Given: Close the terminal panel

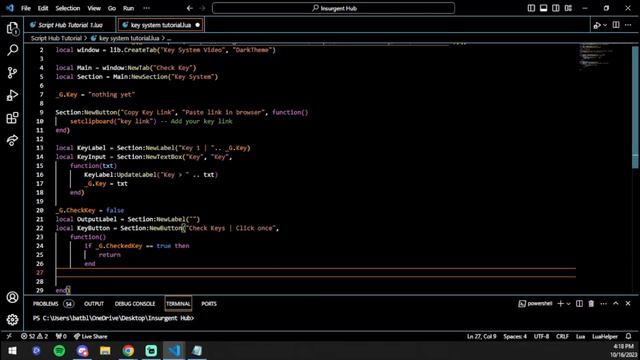Looking at the screenshot, I should pos(628,304).
